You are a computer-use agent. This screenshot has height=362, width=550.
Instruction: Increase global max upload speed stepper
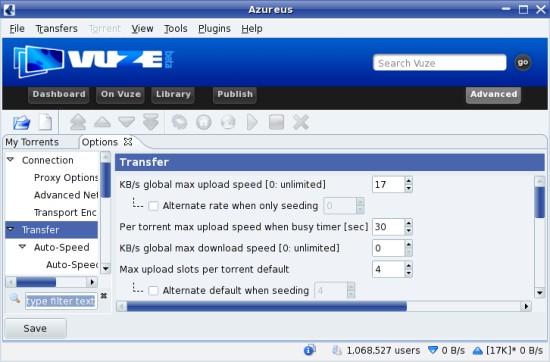coord(408,181)
